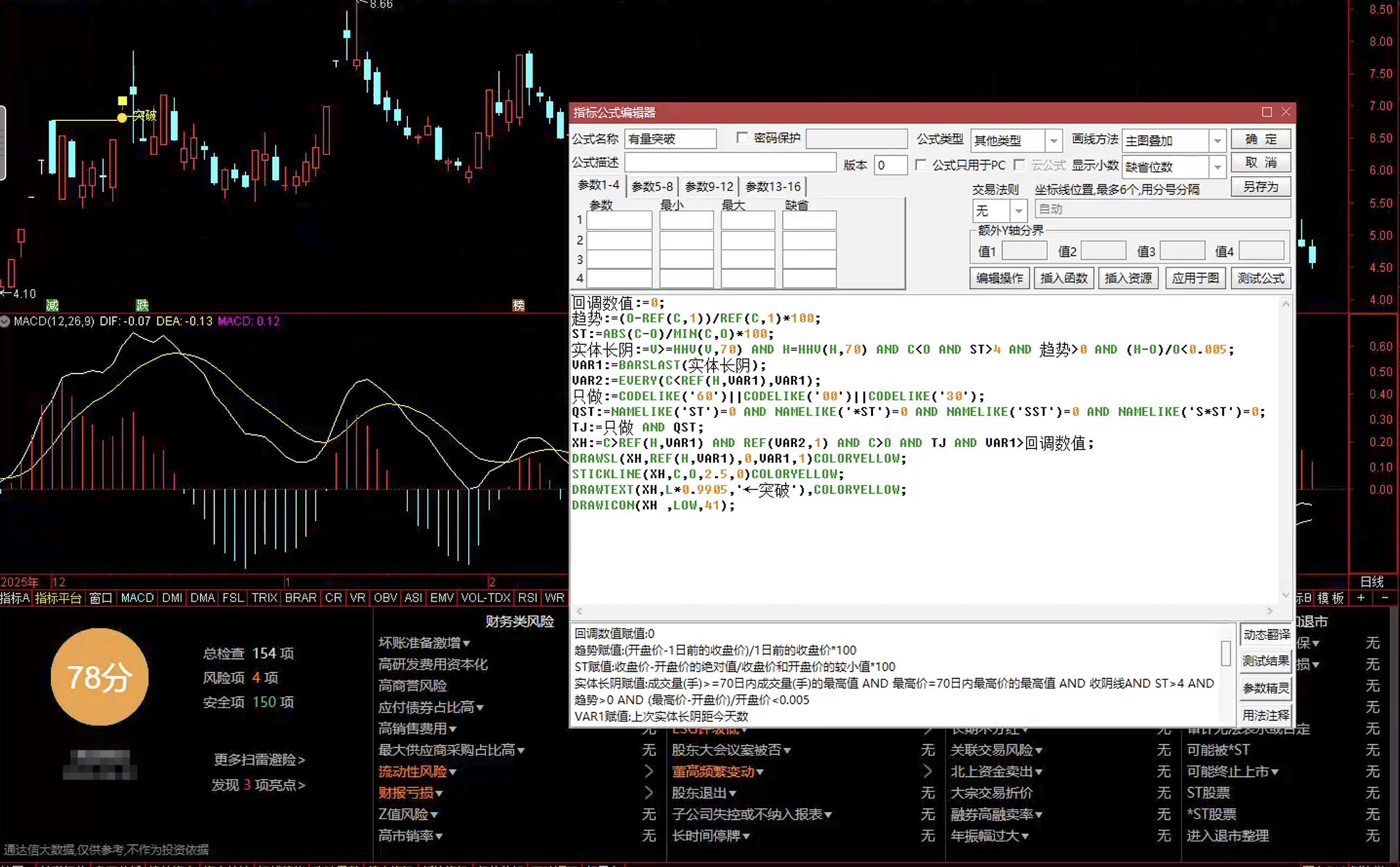The height and width of the screenshot is (867, 1400).
Task: Follow the 发现3项亮点 link
Action: click(x=258, y=785)
